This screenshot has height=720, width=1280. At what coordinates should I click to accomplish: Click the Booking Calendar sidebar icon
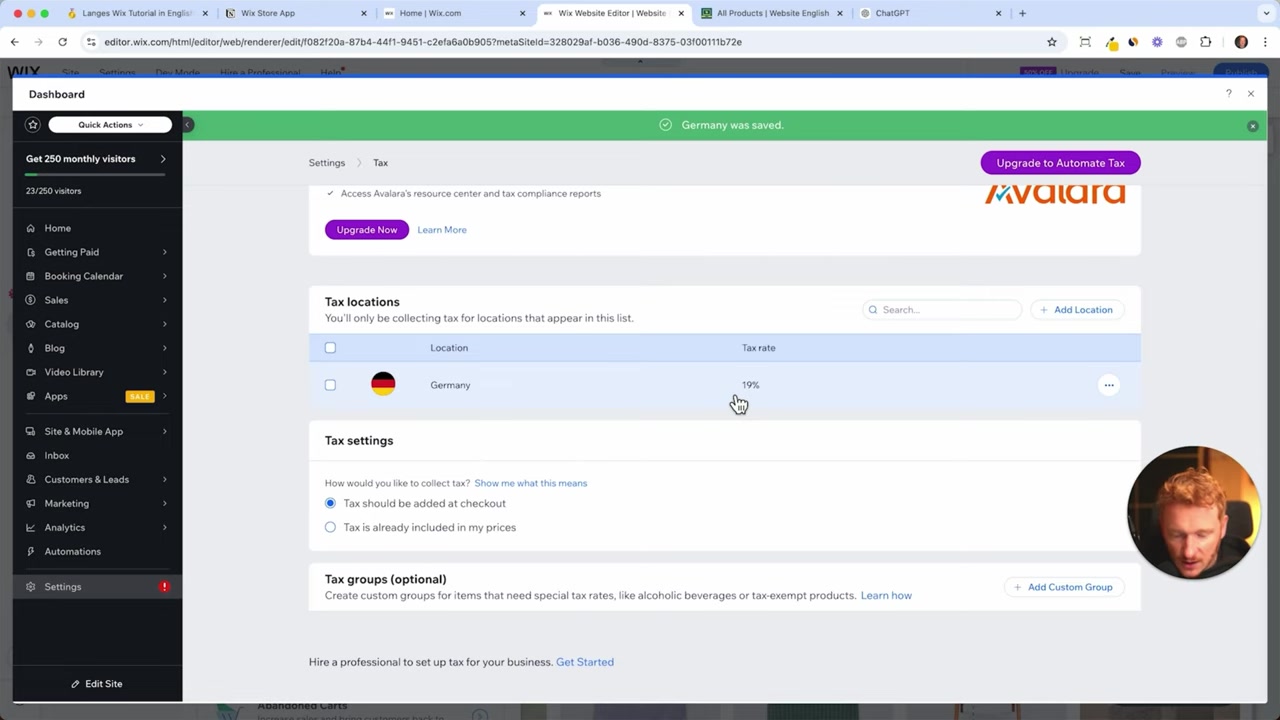click(31, 276)
